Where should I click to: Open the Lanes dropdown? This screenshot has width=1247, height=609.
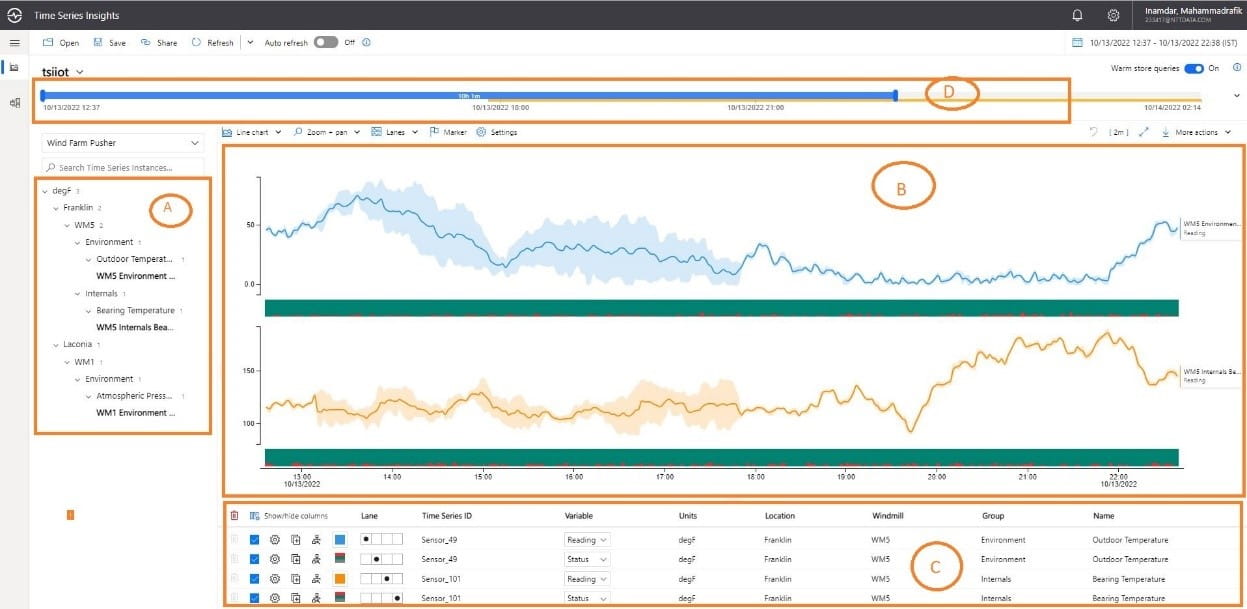click(x=394, y=132)
